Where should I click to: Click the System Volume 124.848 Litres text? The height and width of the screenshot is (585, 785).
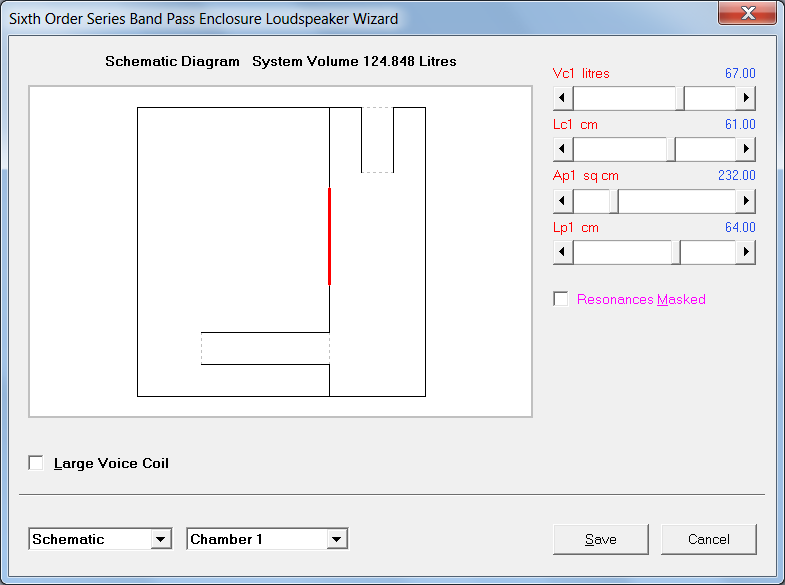pos(354,61)
